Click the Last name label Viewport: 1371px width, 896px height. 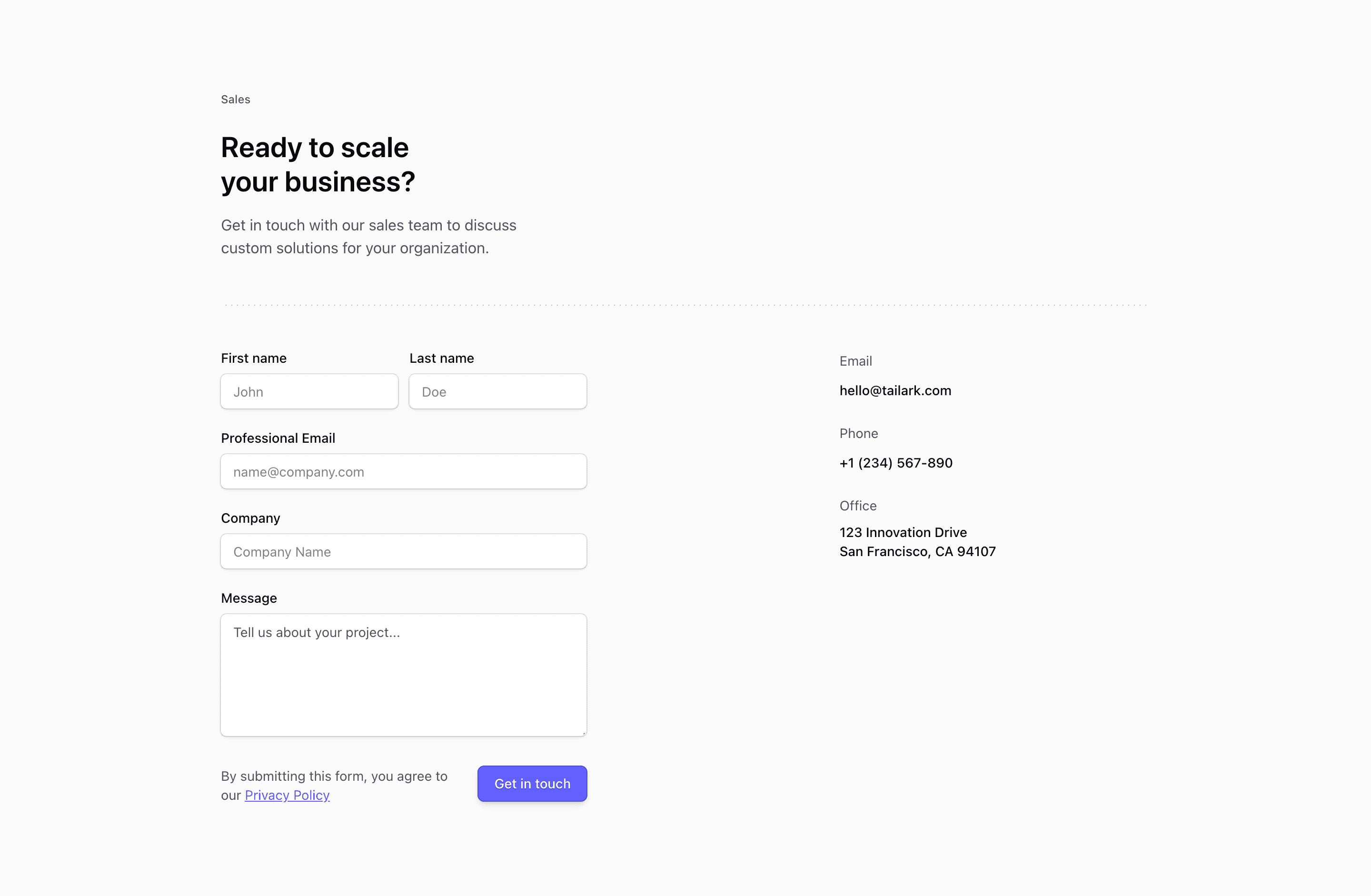coord(441,358)
